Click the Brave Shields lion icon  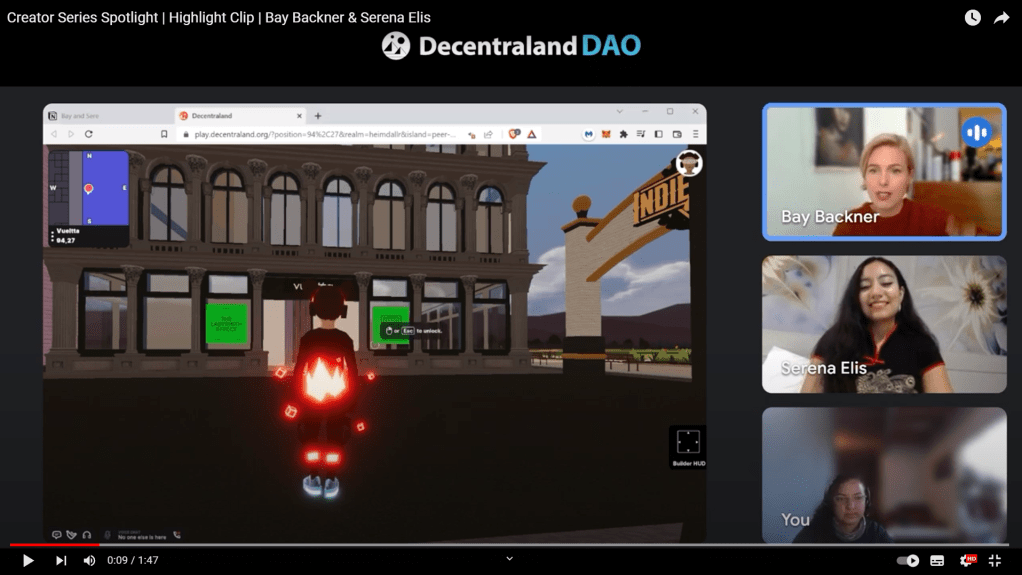pos(515,134)
